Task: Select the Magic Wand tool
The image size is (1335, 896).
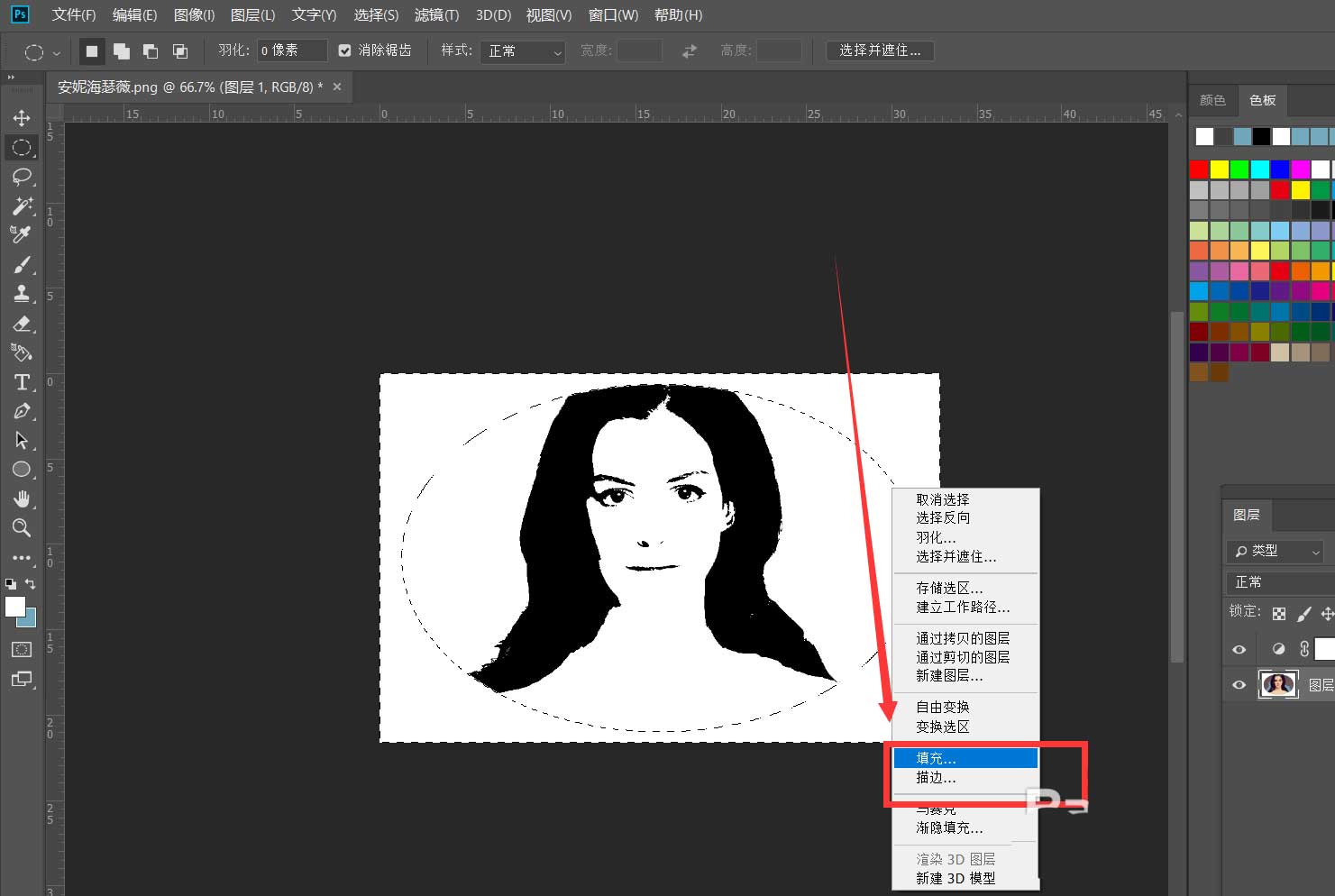Action: (22, 206)
